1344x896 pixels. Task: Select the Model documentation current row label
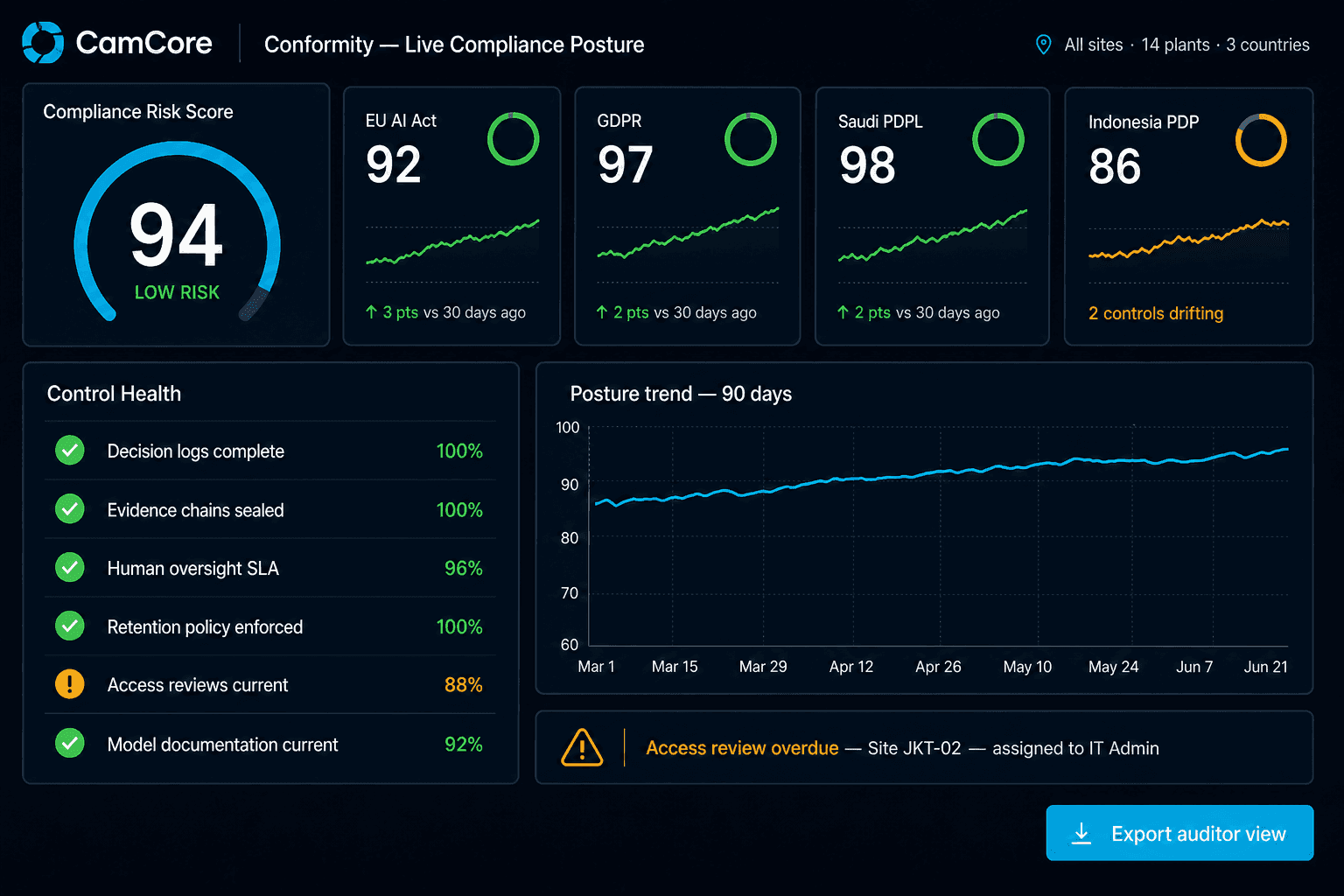[223, 745]
